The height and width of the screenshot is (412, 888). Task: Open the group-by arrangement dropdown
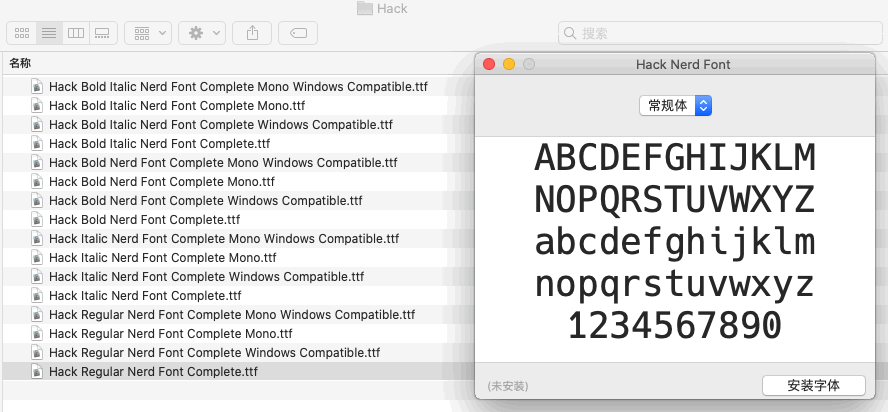click(148, 33)
